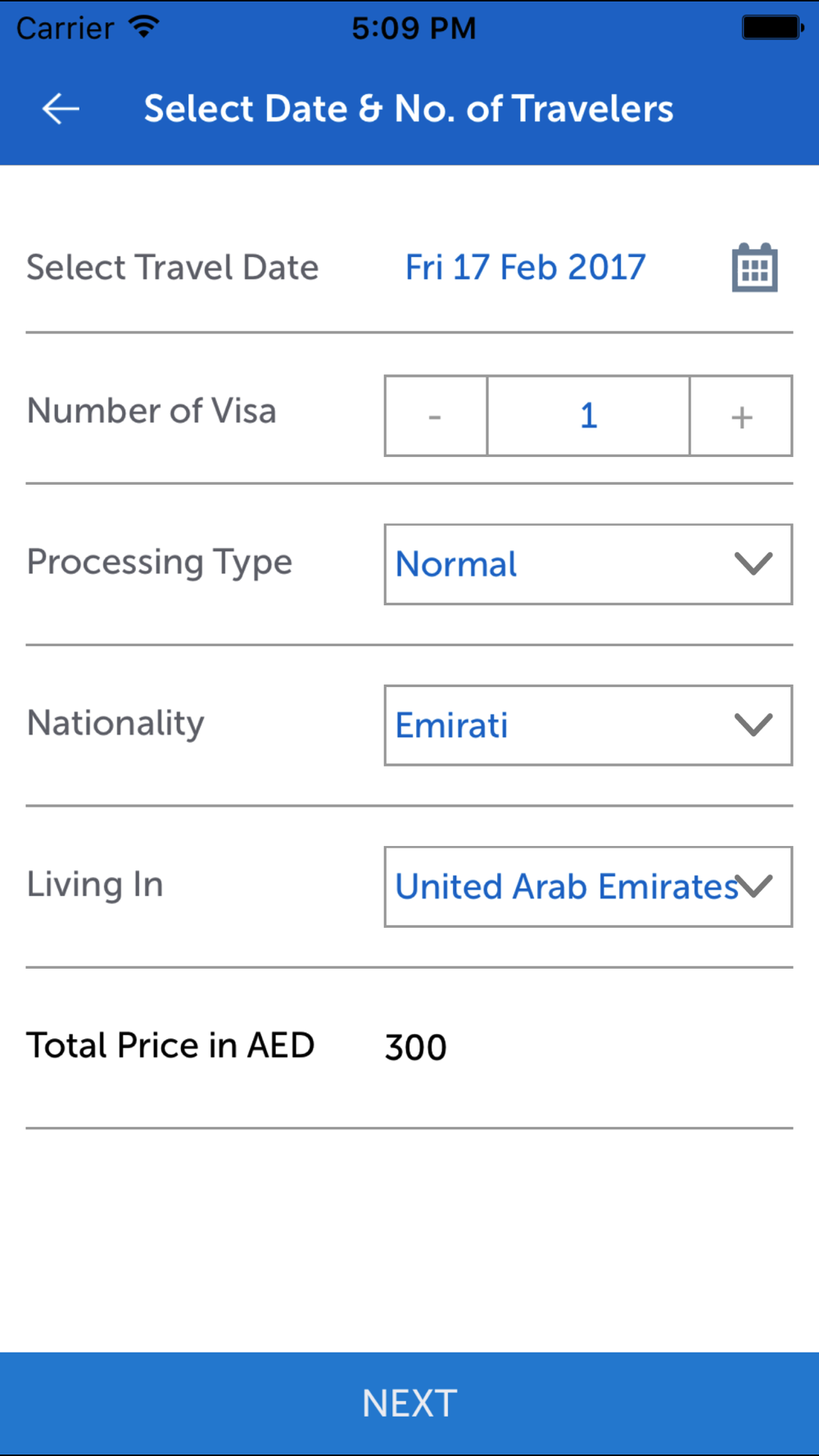Increase number of visas with plus
Screen dimensions: 819x1456
[741, 416]
